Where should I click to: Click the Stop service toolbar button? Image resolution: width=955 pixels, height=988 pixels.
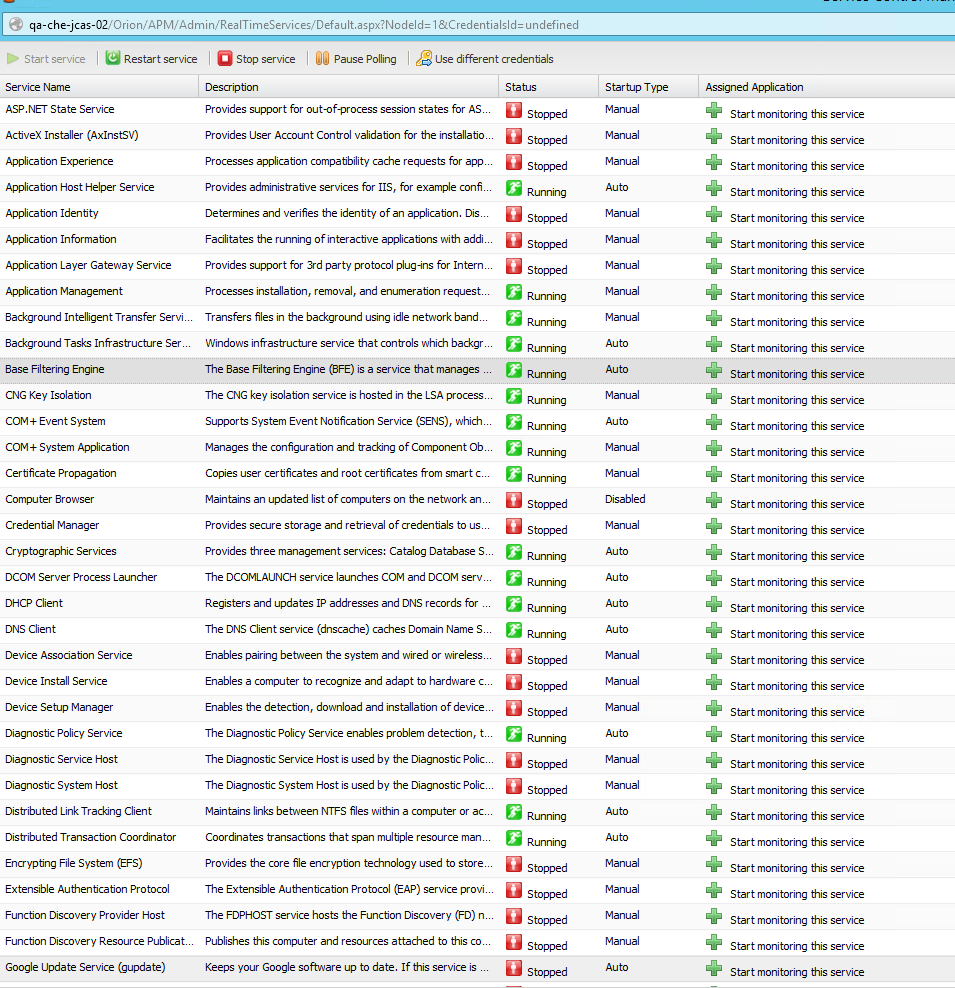(256, 59)
